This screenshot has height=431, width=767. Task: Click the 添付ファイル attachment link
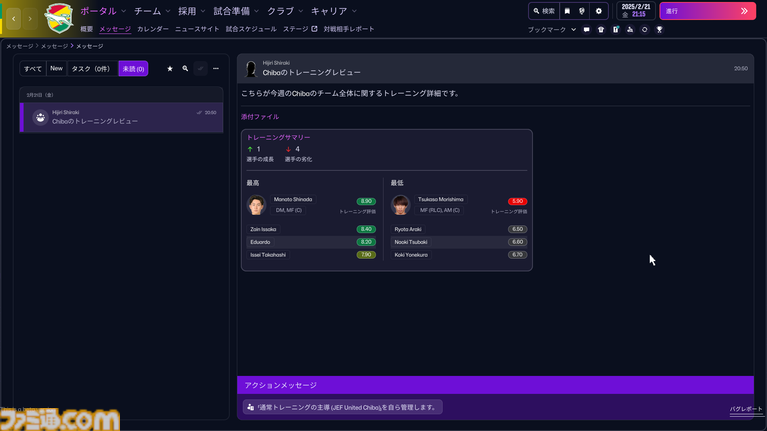[x=260, y=117]
